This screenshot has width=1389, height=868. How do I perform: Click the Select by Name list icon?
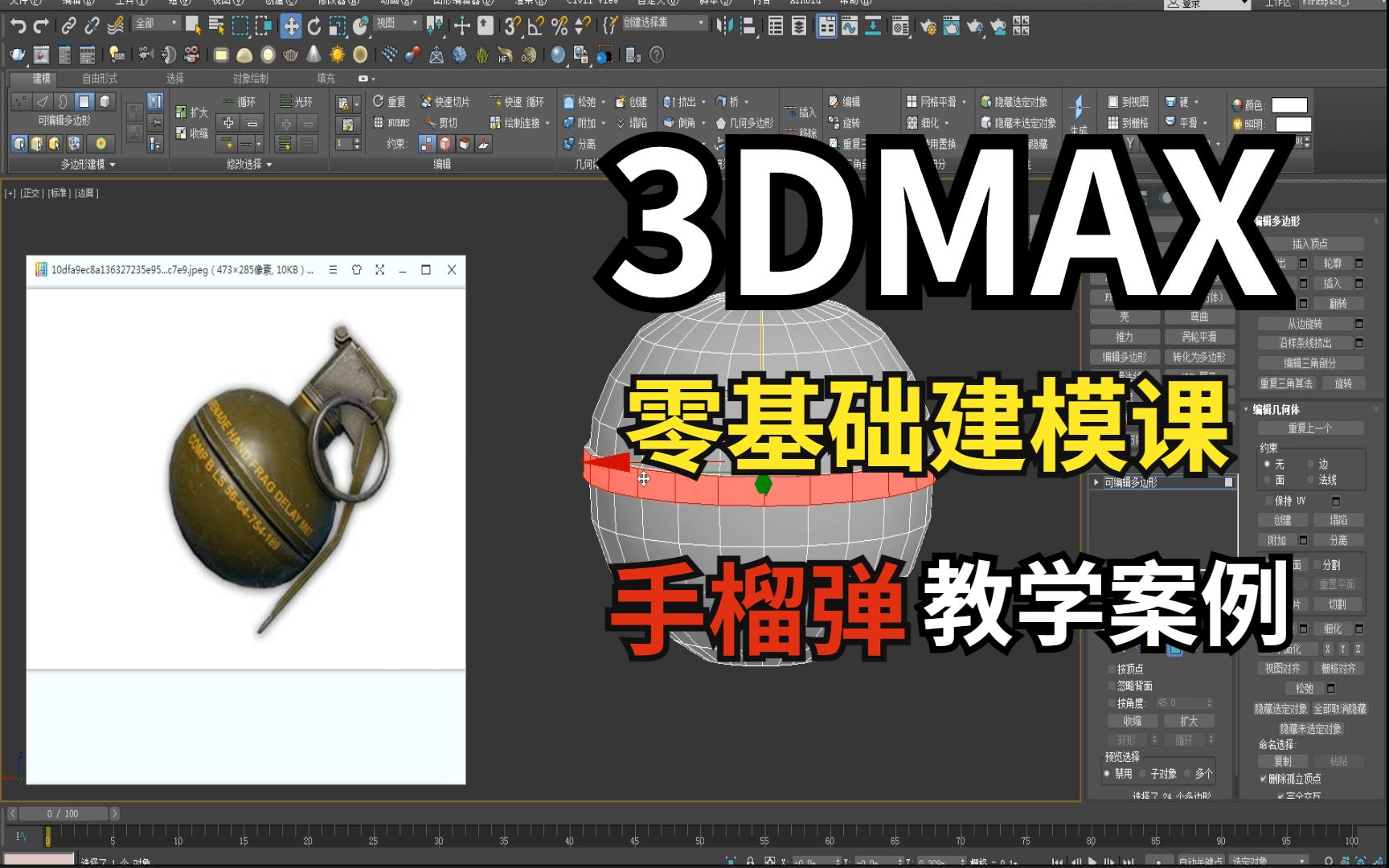[216, 27]
